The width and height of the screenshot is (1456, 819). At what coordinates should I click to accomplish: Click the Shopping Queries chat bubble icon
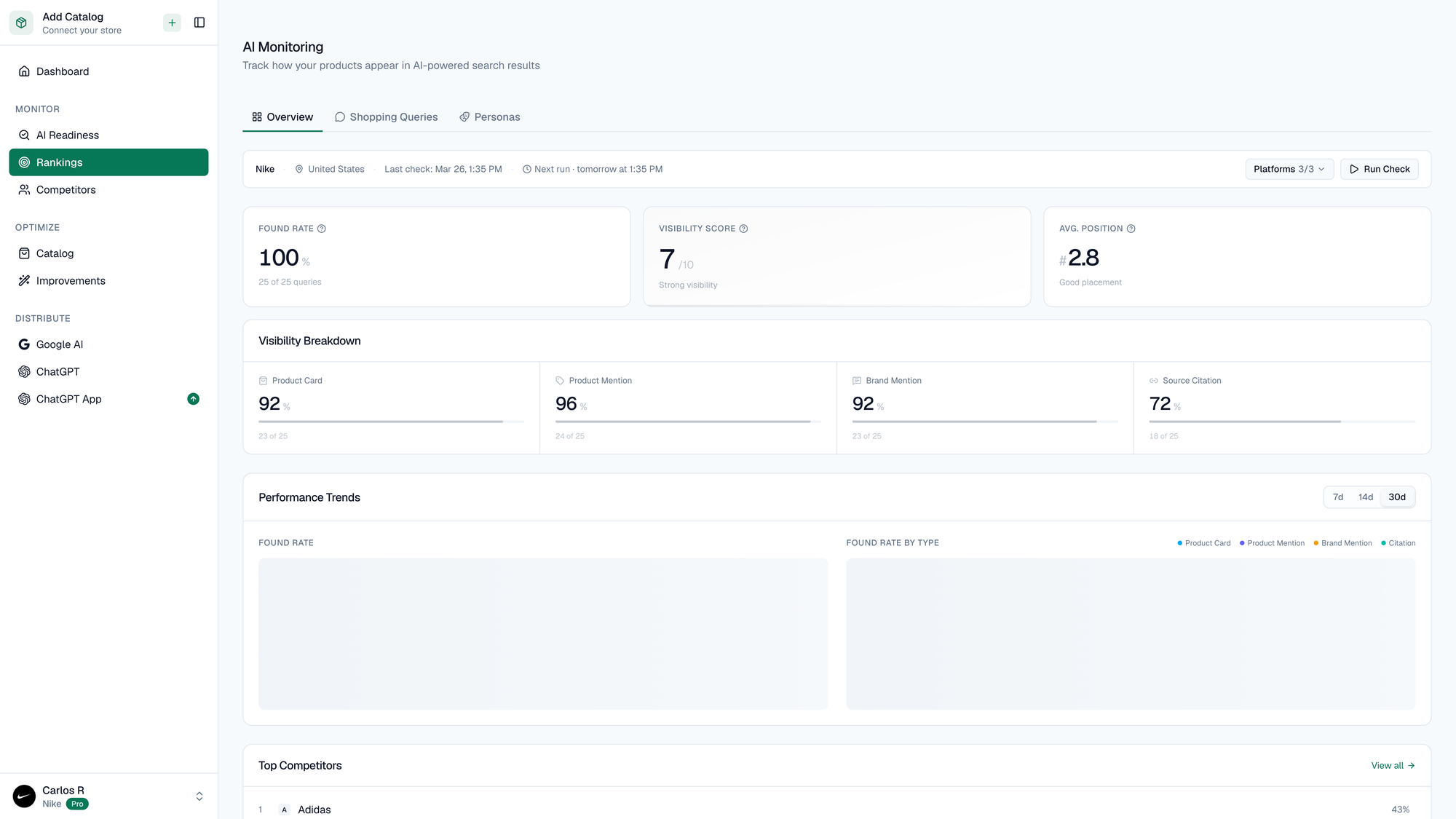point(340,117)
